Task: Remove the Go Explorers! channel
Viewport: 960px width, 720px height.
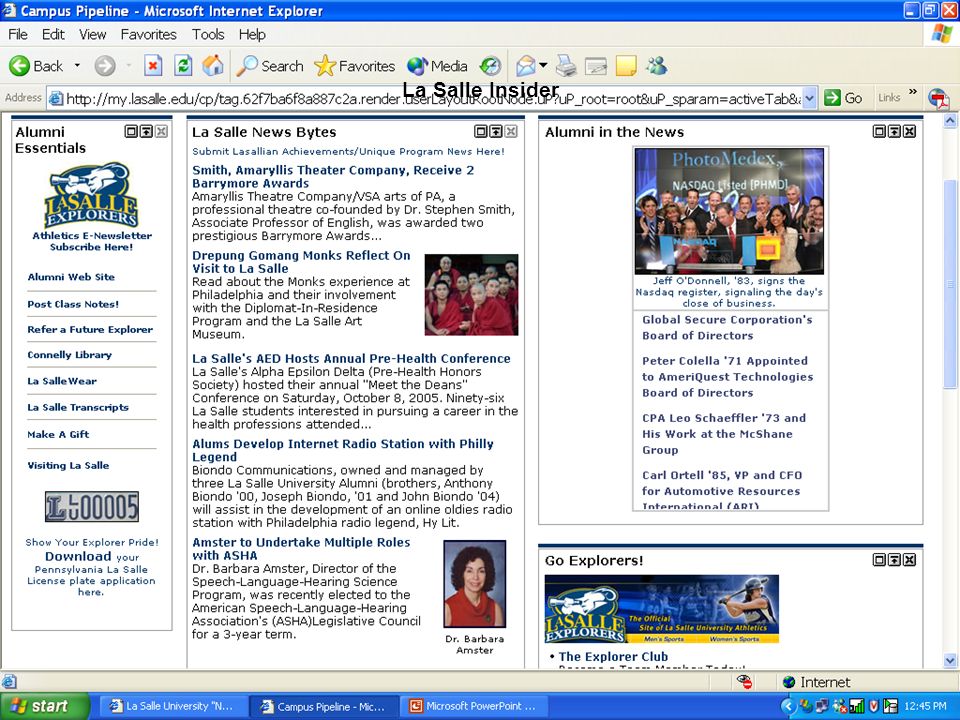Action: [x=909, y=560]
